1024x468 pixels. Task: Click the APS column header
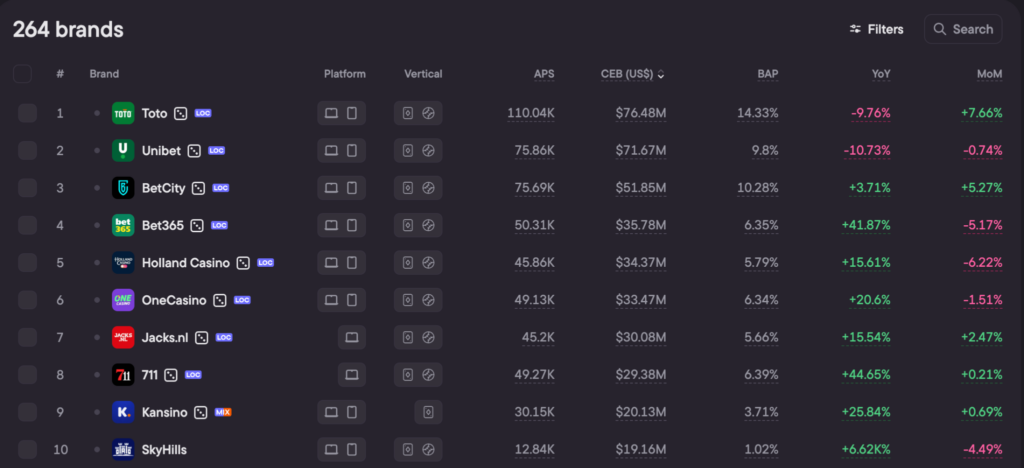[x=544, y=74]
